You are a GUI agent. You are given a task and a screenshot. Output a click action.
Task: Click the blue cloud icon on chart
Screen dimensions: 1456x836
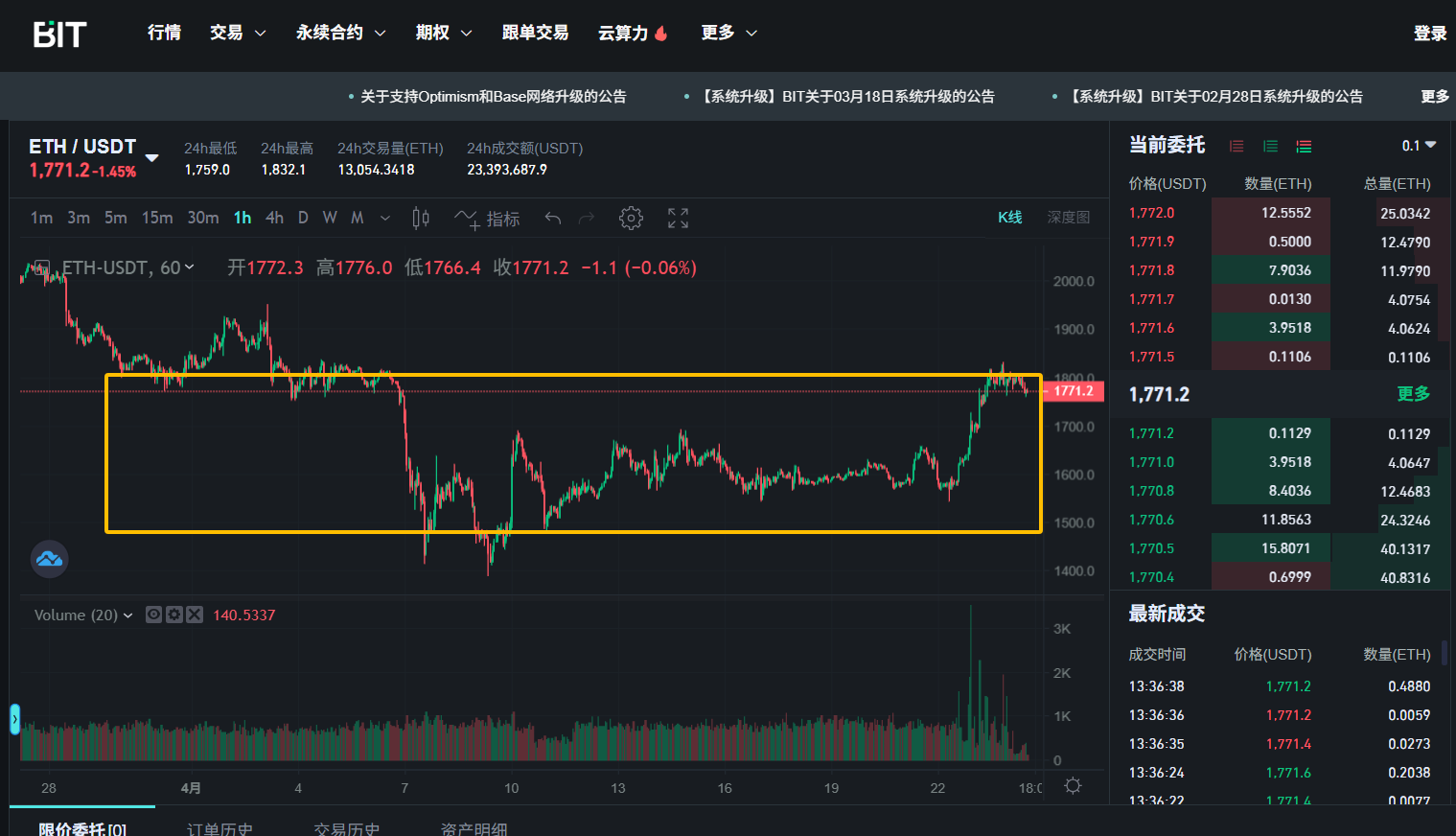pyautogui.click(x=49, y=559)
